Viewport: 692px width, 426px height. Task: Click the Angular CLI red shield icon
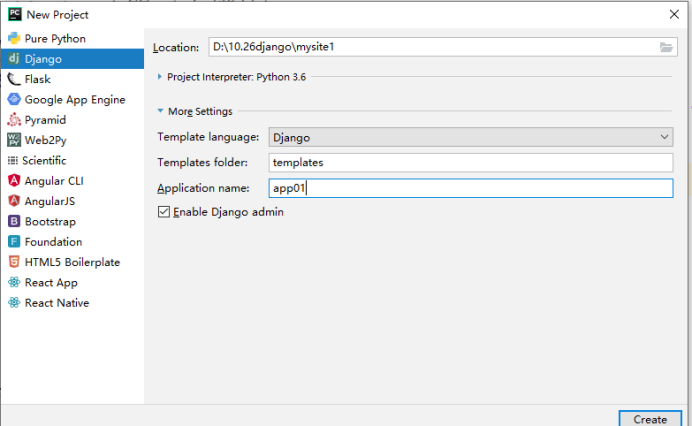point(14,181)
